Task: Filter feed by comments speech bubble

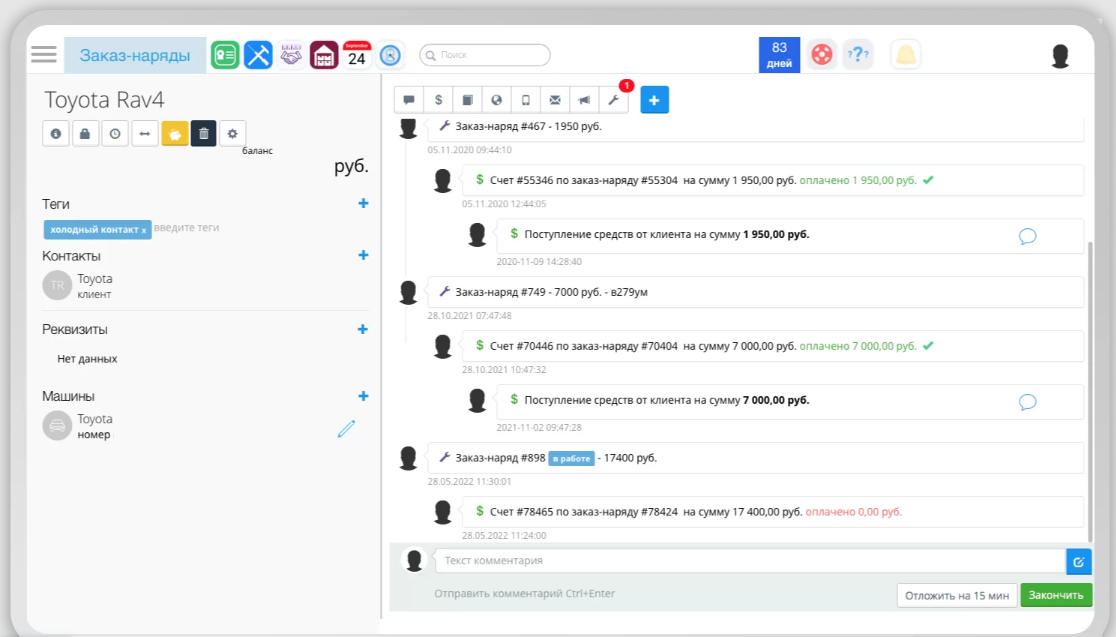Action: click(x=409, y=100)
